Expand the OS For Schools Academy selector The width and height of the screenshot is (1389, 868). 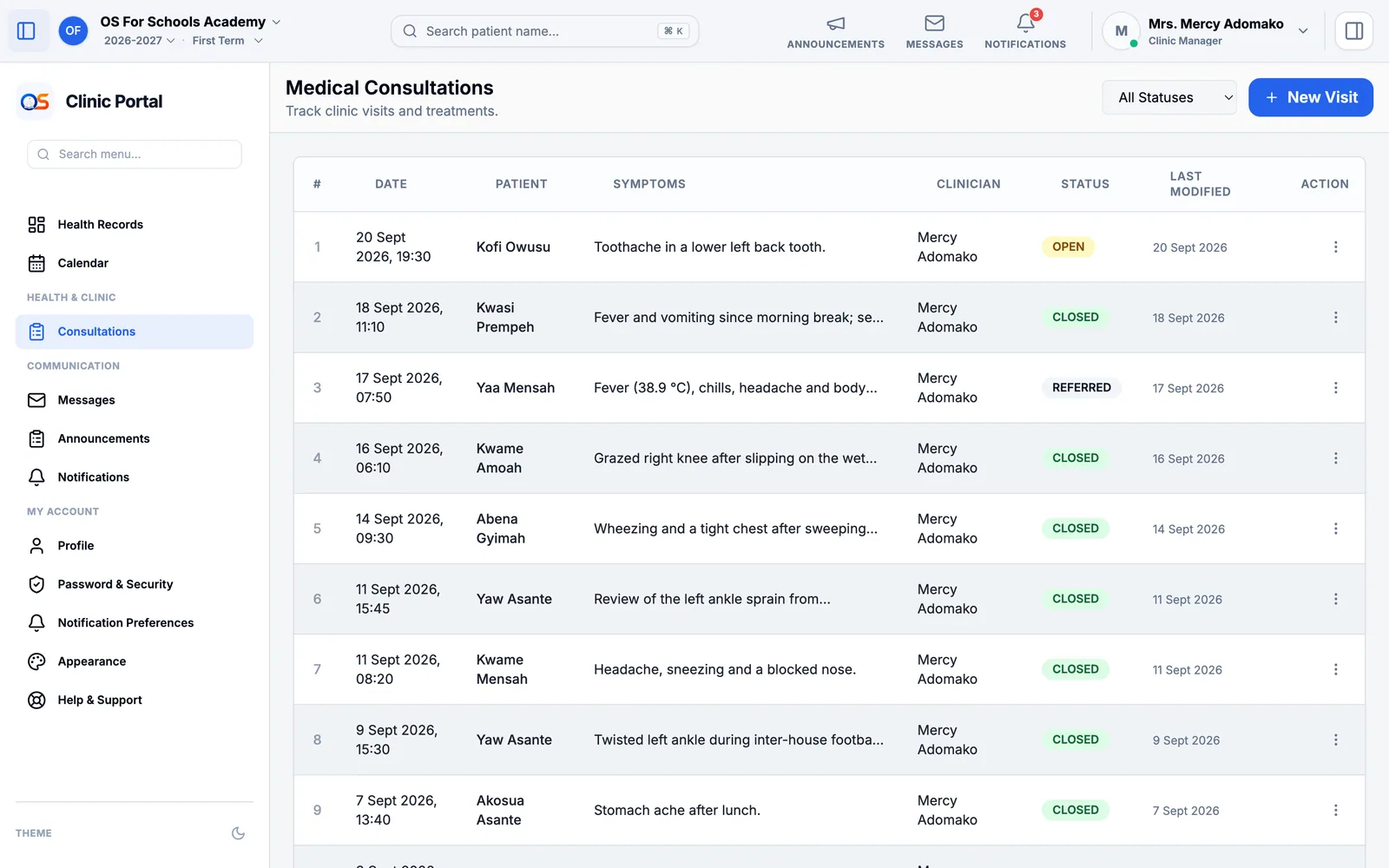click(x=190, y=22)
